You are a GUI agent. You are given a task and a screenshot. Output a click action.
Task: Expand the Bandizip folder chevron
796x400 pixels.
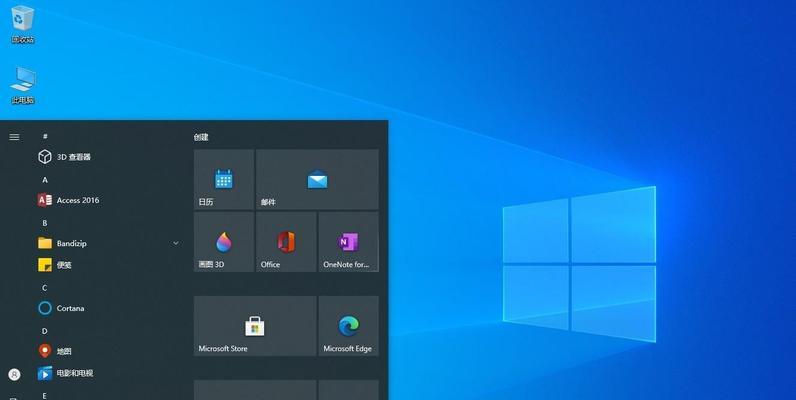(x=176, y=243)
